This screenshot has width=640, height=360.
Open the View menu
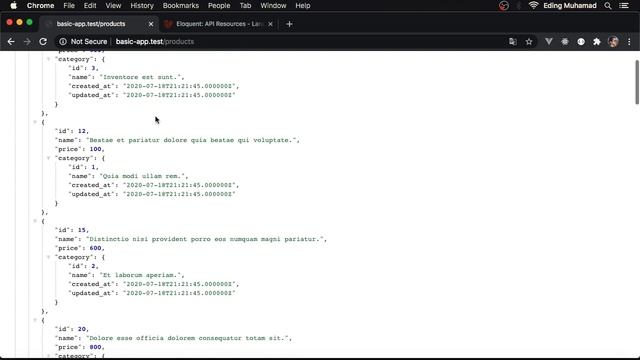(113, 6)
